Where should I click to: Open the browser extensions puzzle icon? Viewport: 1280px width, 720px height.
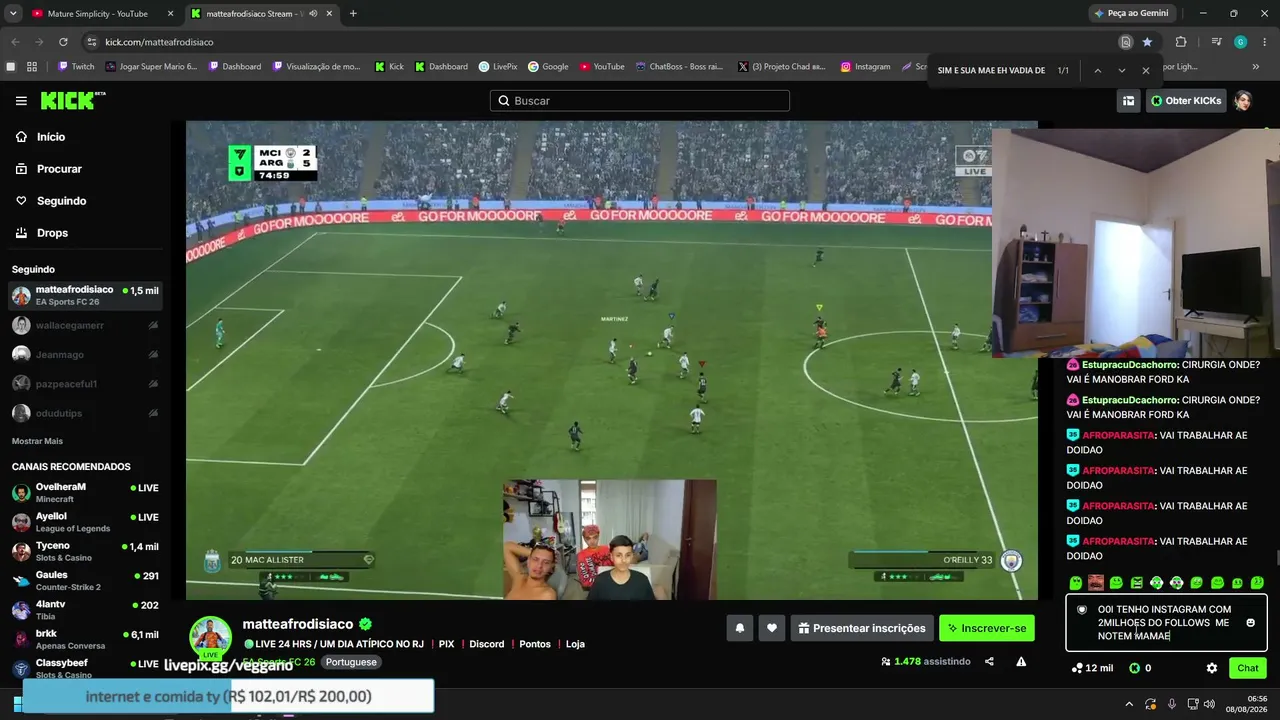pos(1181,42)
